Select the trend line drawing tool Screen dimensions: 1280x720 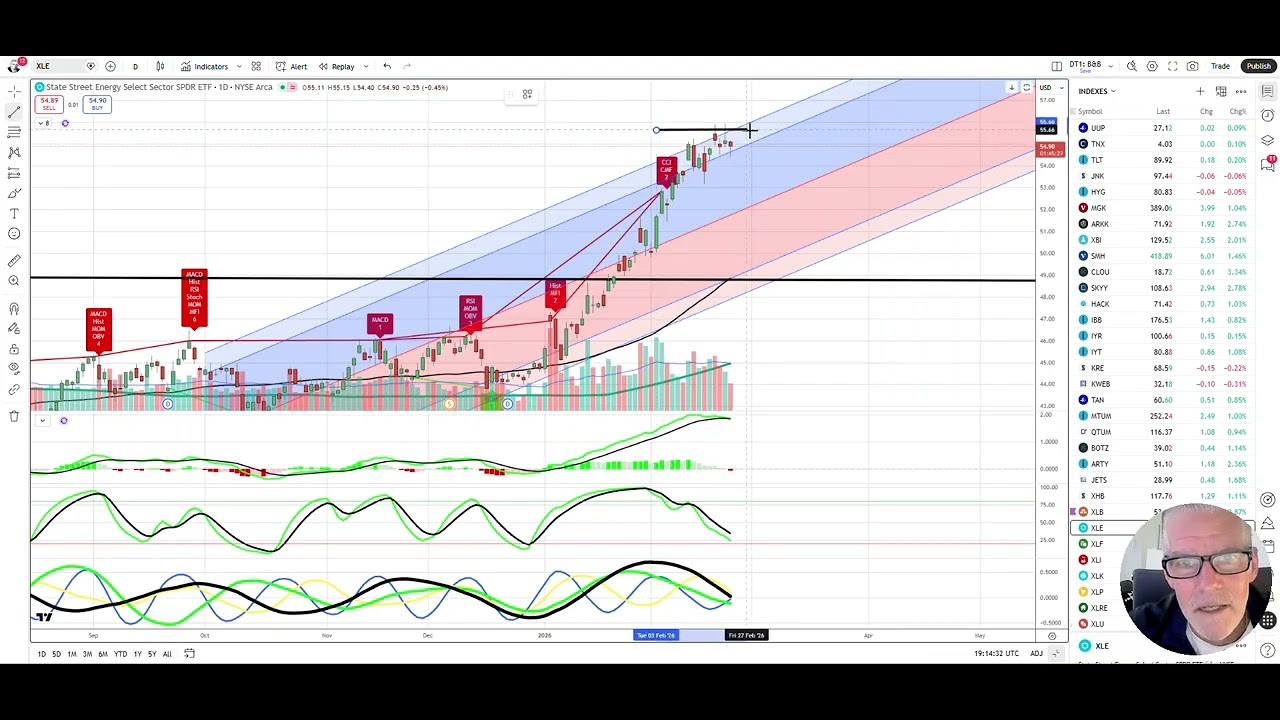coord(14,111)
